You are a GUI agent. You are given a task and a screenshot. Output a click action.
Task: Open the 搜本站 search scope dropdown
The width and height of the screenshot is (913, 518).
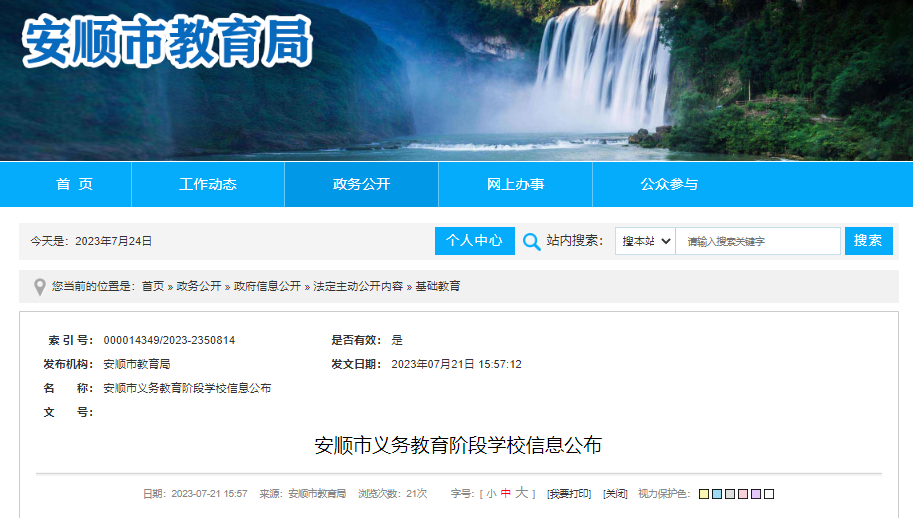[645, 241]
